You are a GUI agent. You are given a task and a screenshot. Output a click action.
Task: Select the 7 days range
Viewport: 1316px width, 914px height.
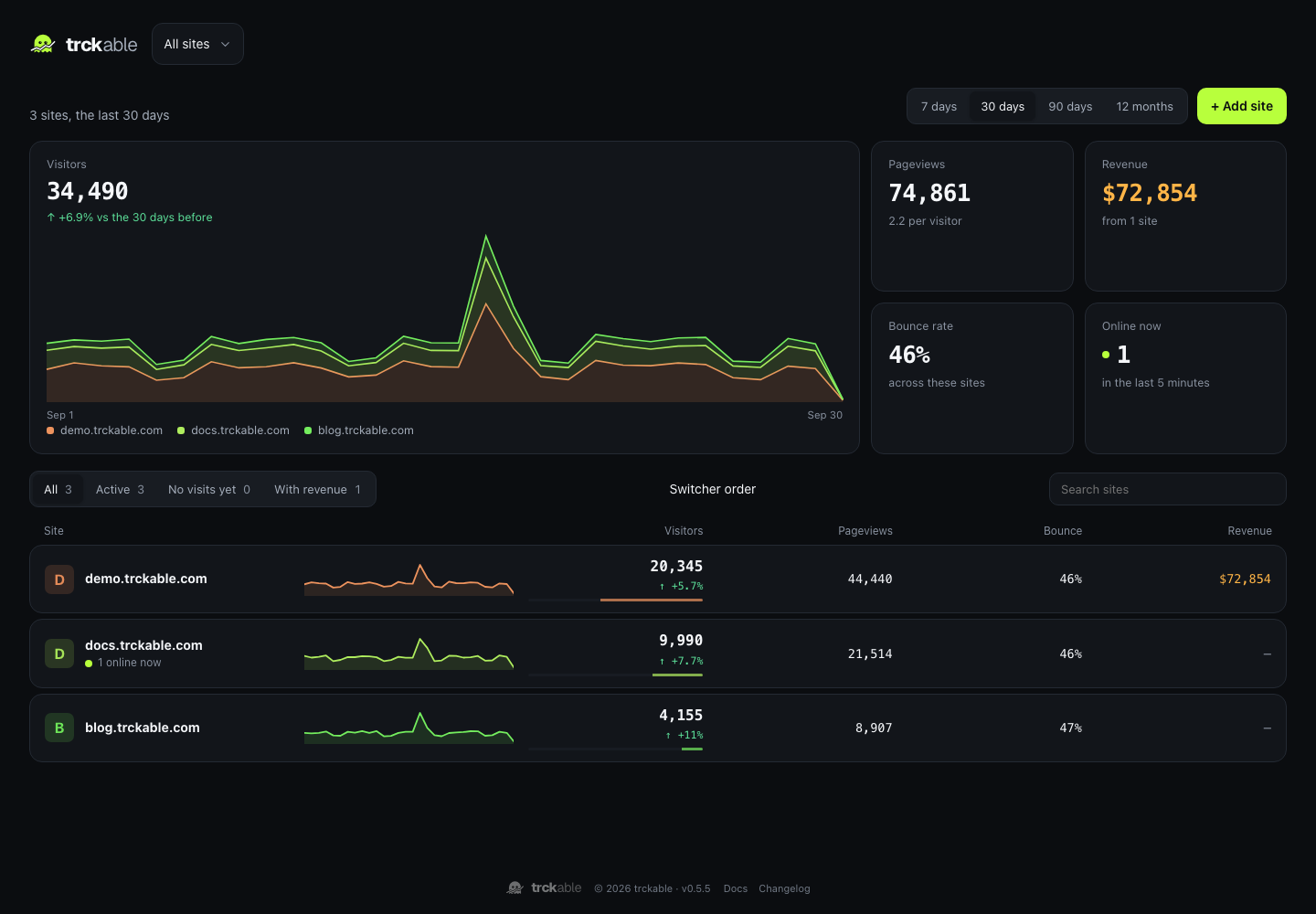coord(939,107)
